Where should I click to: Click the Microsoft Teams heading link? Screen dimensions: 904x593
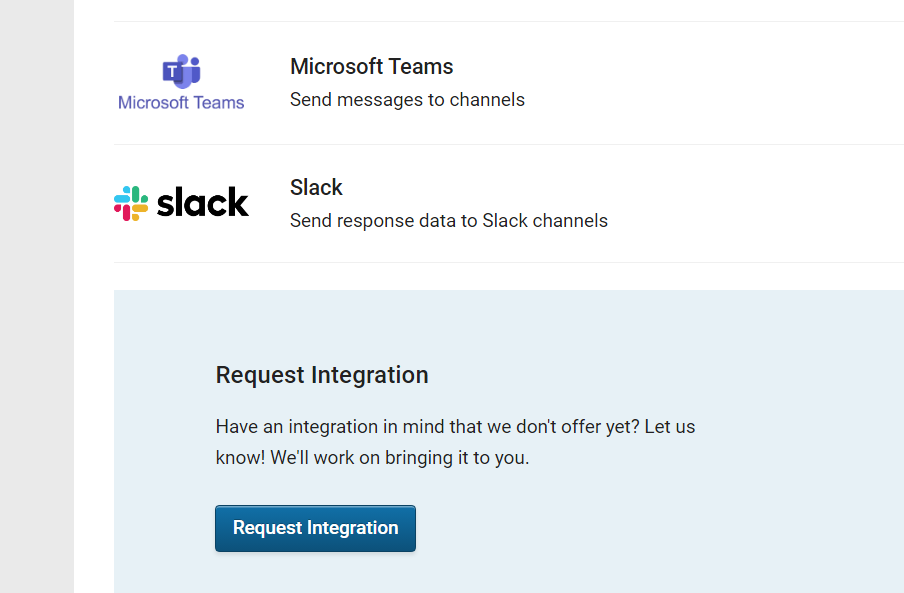(x=371, y=66)
